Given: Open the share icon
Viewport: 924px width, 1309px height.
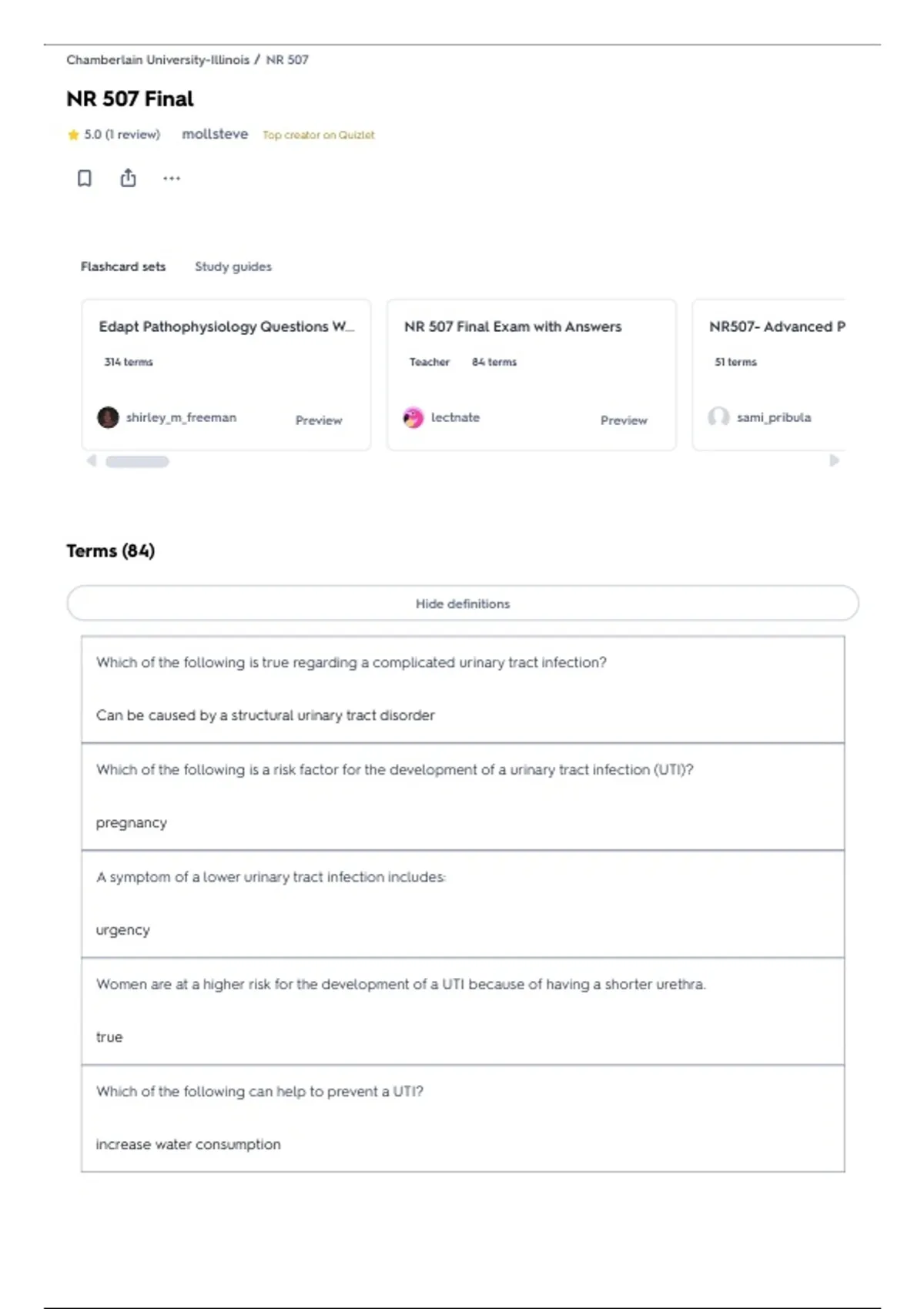Looking at the screenshot, I should (x=128, y=178).
